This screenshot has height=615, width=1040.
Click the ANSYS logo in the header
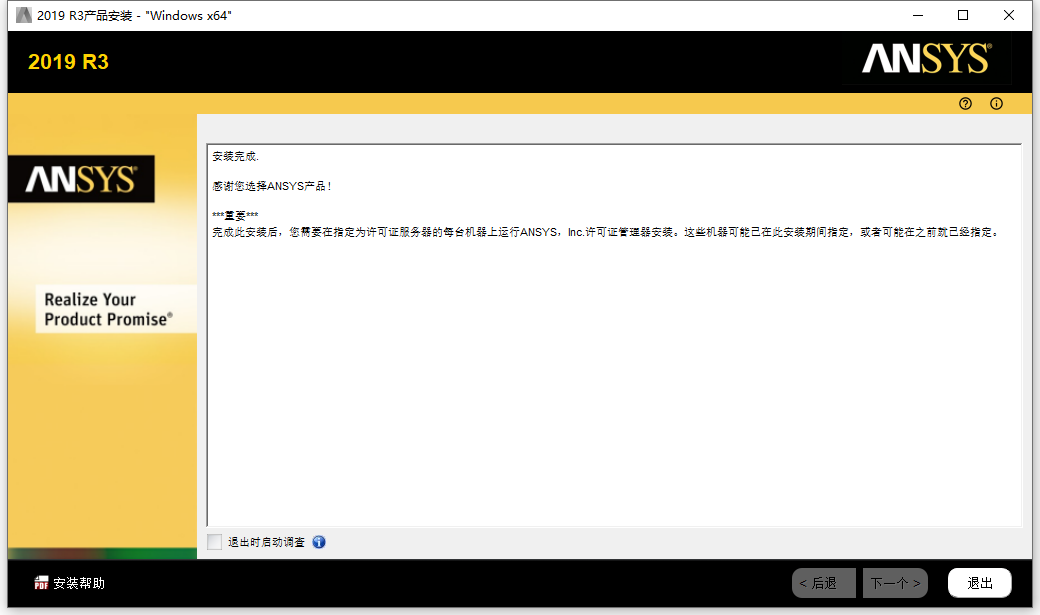927,58
